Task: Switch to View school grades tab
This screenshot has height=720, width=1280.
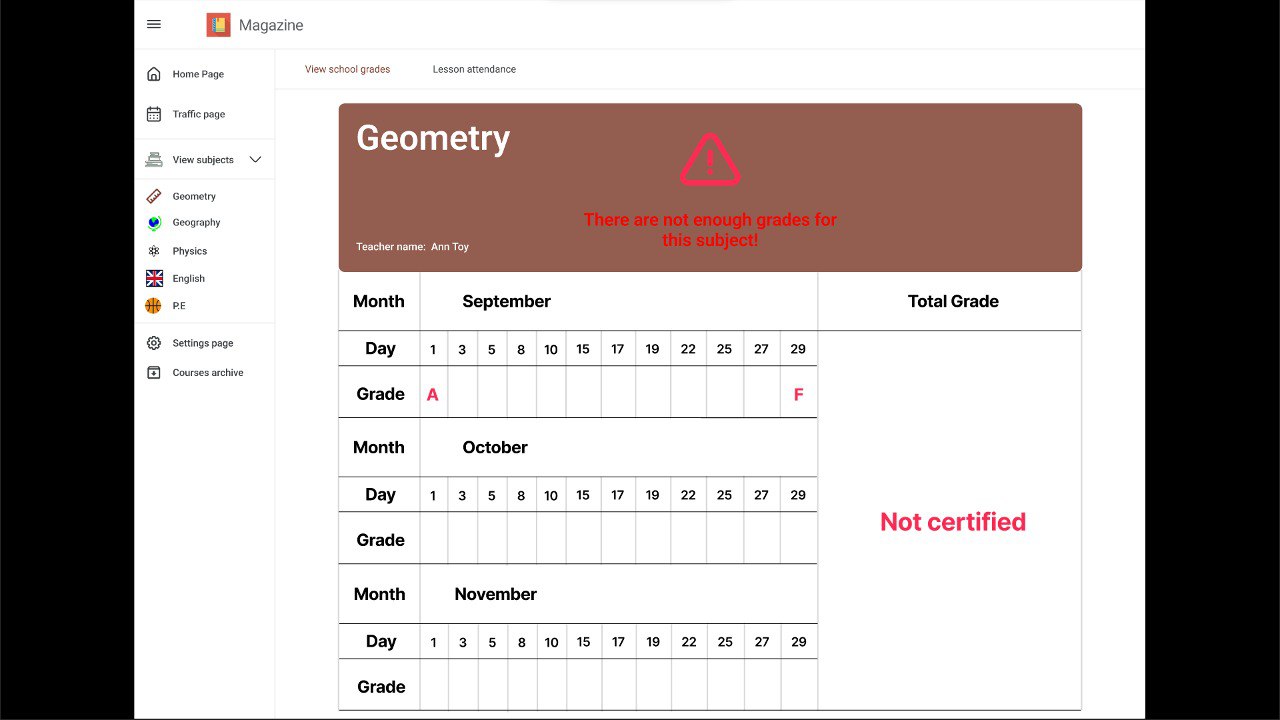Action: point(347,69)
